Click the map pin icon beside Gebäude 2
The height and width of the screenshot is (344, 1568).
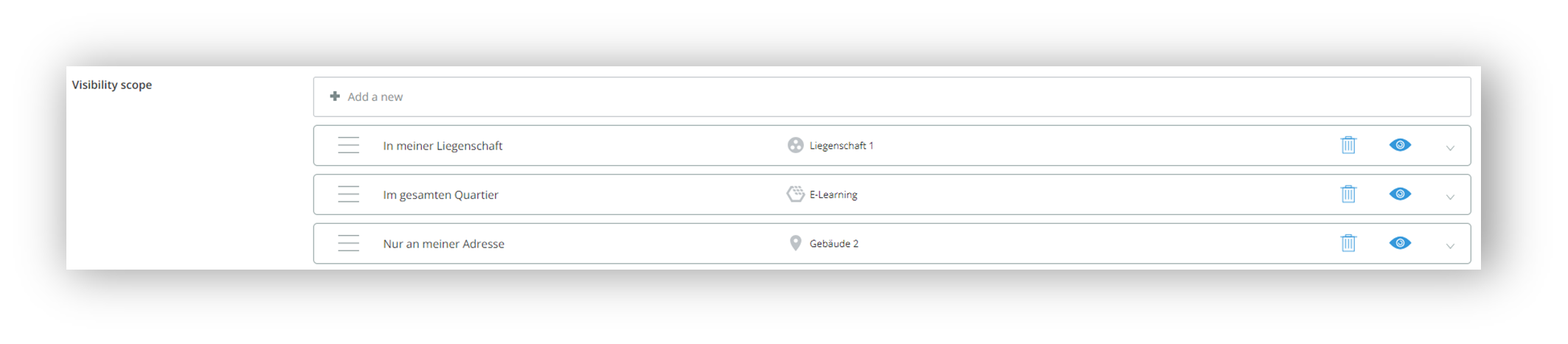(x=795, y=243)
